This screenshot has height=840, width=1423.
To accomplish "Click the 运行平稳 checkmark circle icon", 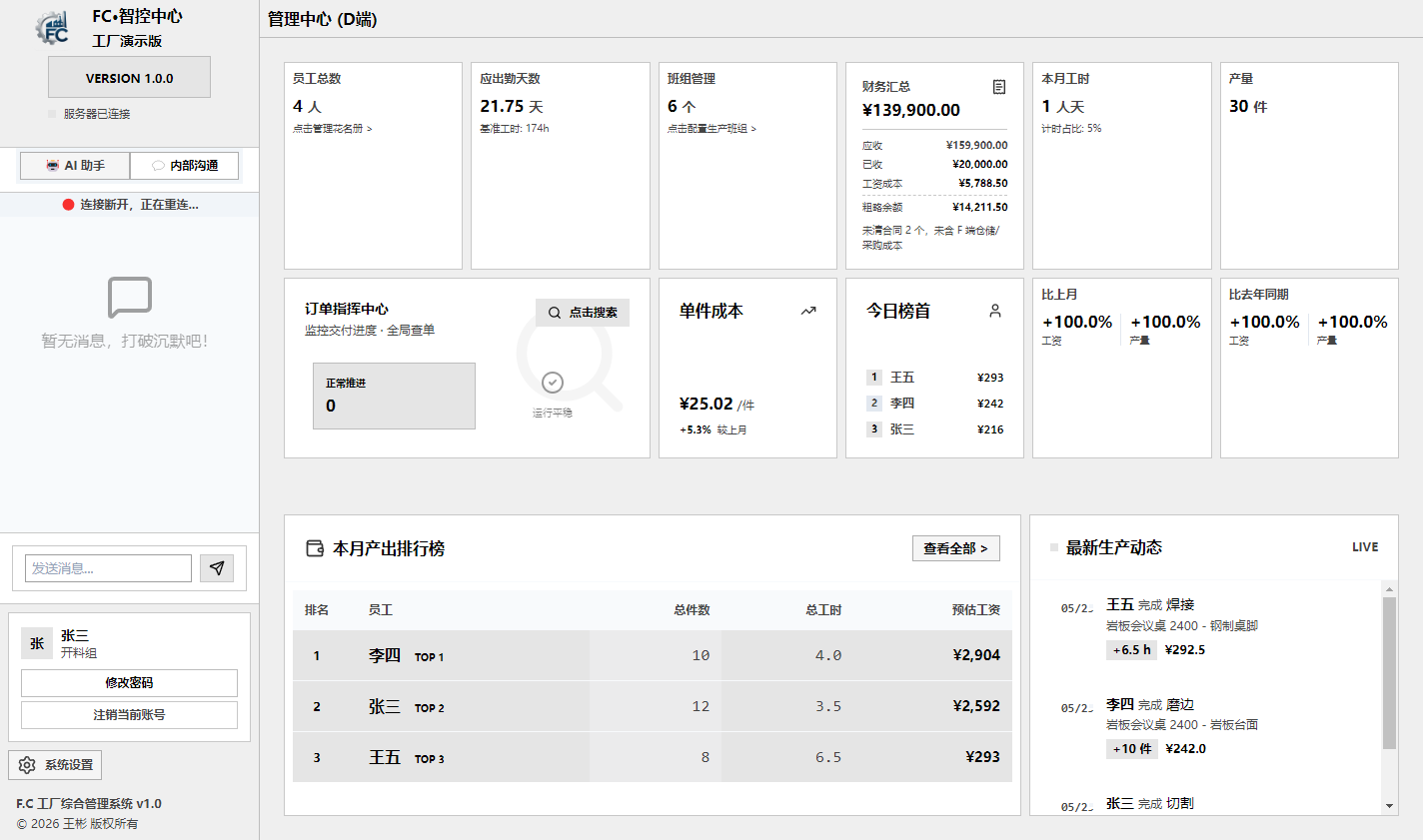I will click(x=553, y=383).
